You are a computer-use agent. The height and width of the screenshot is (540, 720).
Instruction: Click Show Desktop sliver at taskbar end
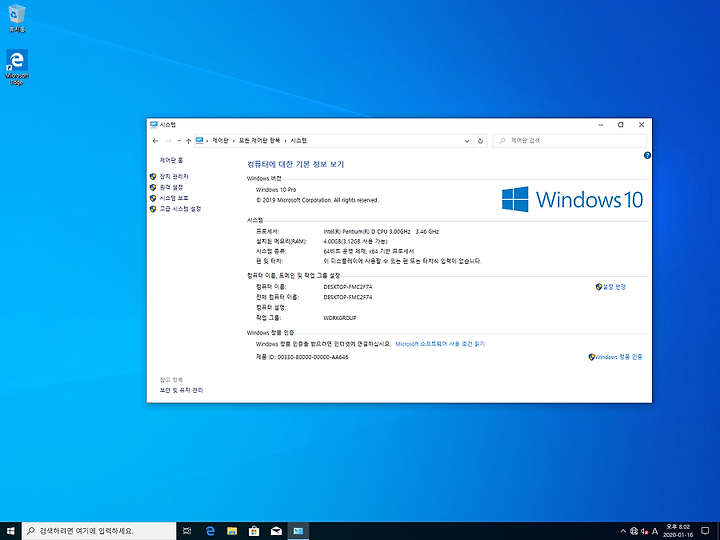click(x=718, y=531)
